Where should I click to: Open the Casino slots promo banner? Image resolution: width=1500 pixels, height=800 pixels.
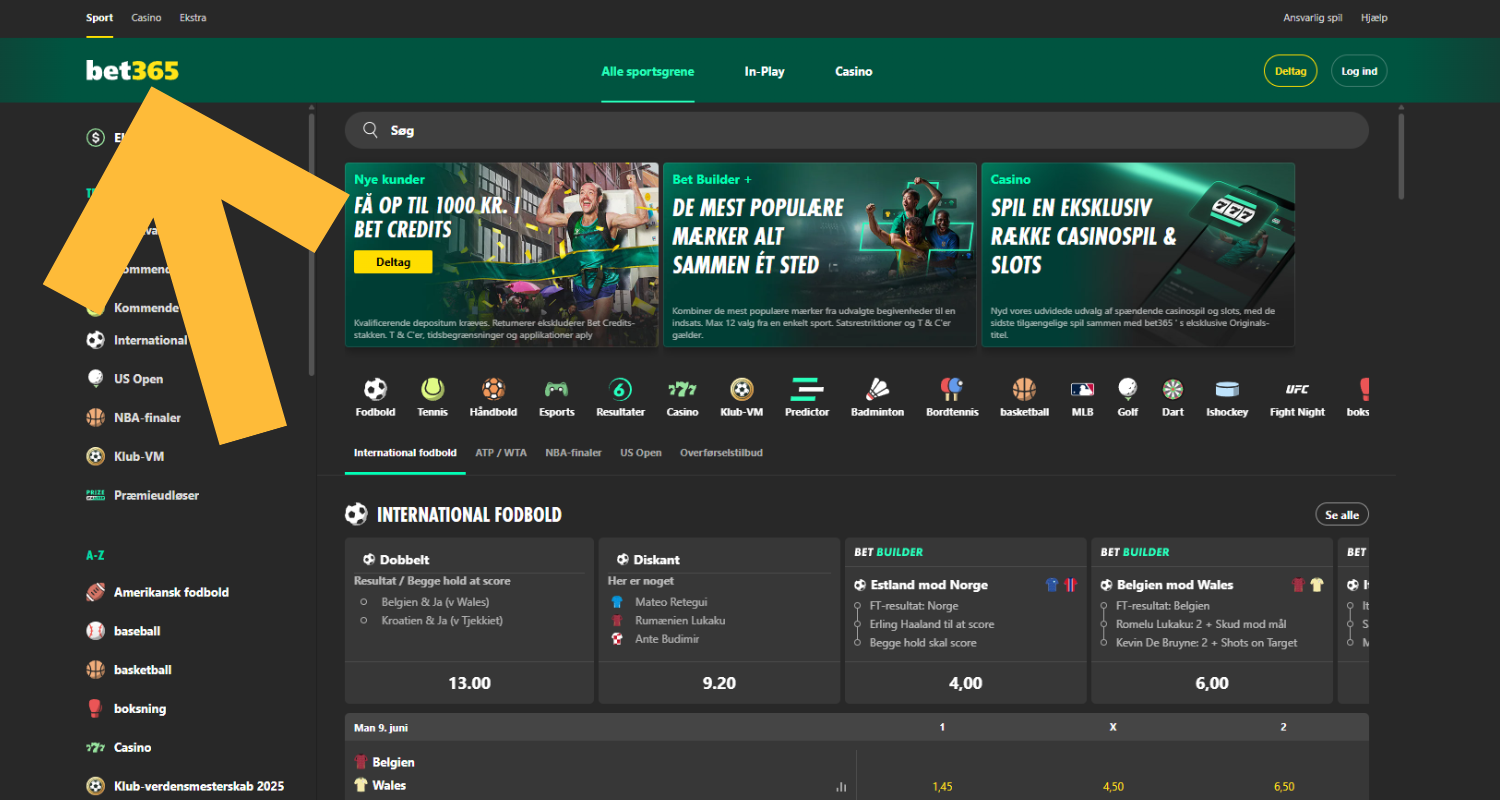pyautogui.click(x=1138, y=255)
